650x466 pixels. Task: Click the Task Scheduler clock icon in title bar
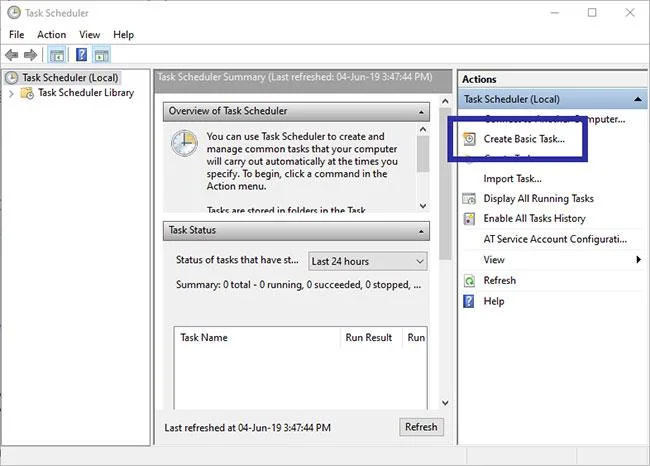tap(14, 12)
